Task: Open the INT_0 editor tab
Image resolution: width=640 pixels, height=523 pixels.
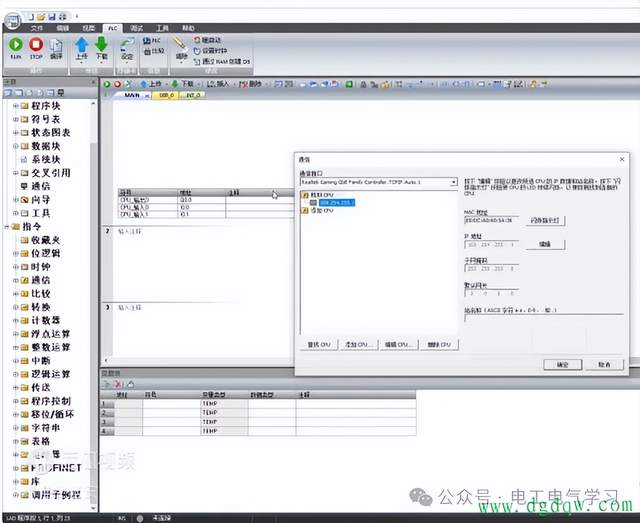Action: (x=193, y=96)
